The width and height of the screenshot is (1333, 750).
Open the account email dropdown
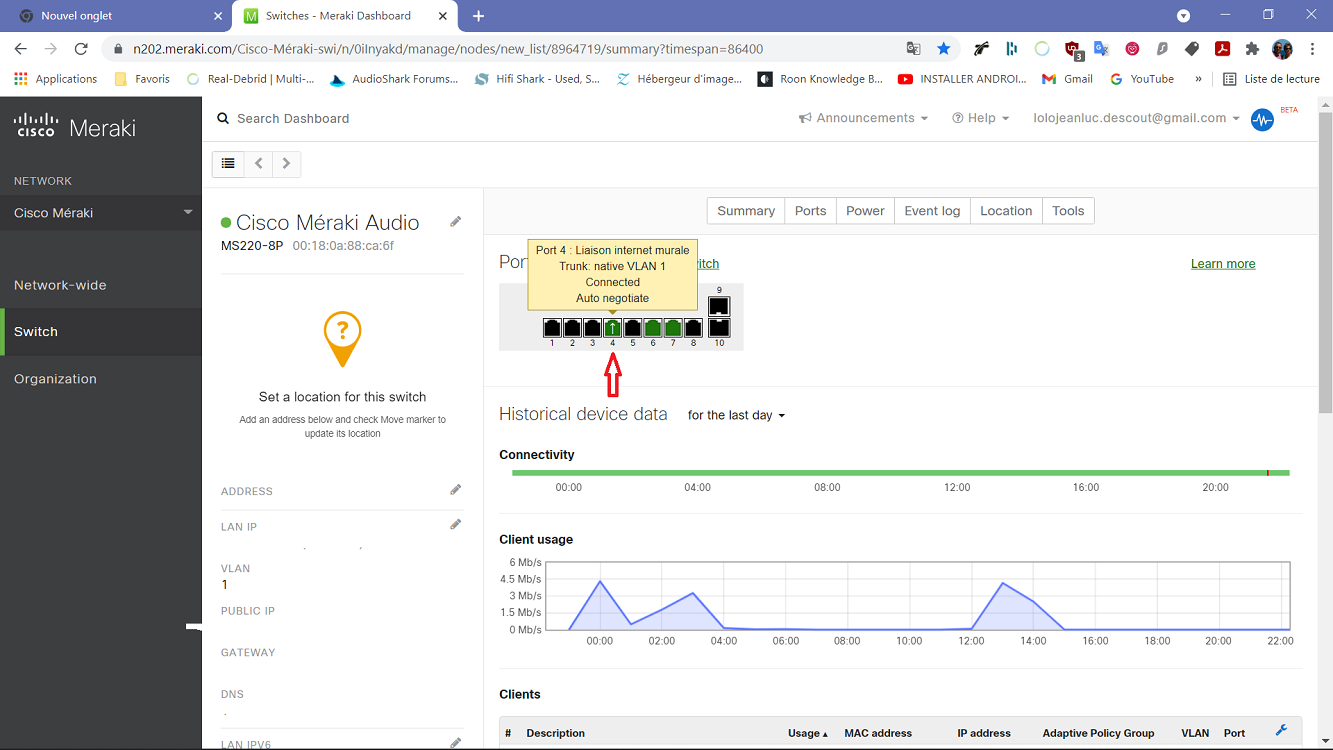(x=1136, y=118)
